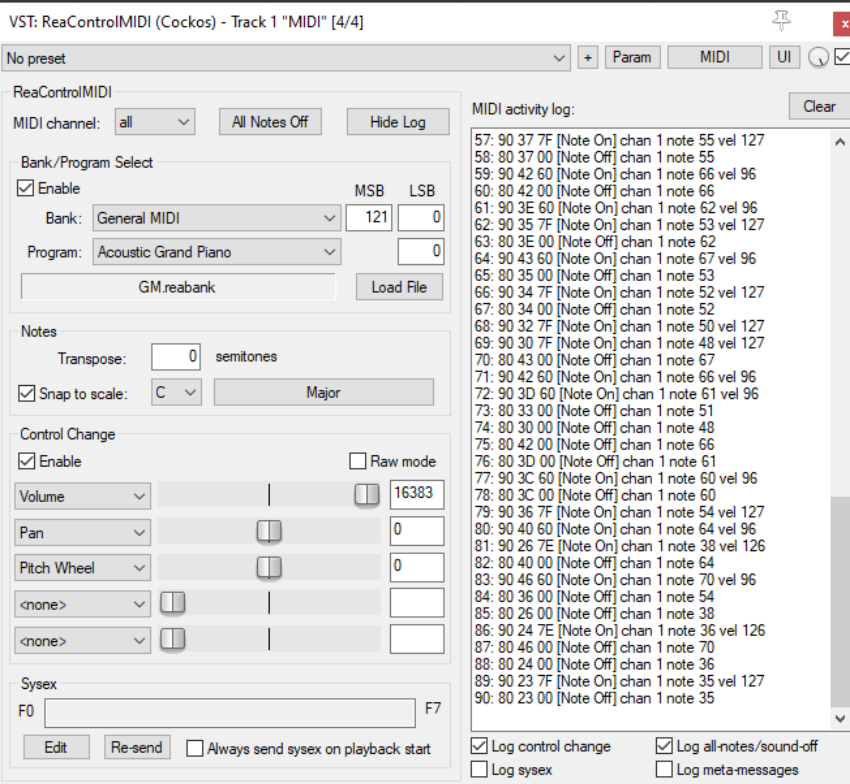Open the General MIDI bank dropdown
The image size is (850, 784).
(x=217, y=218)
